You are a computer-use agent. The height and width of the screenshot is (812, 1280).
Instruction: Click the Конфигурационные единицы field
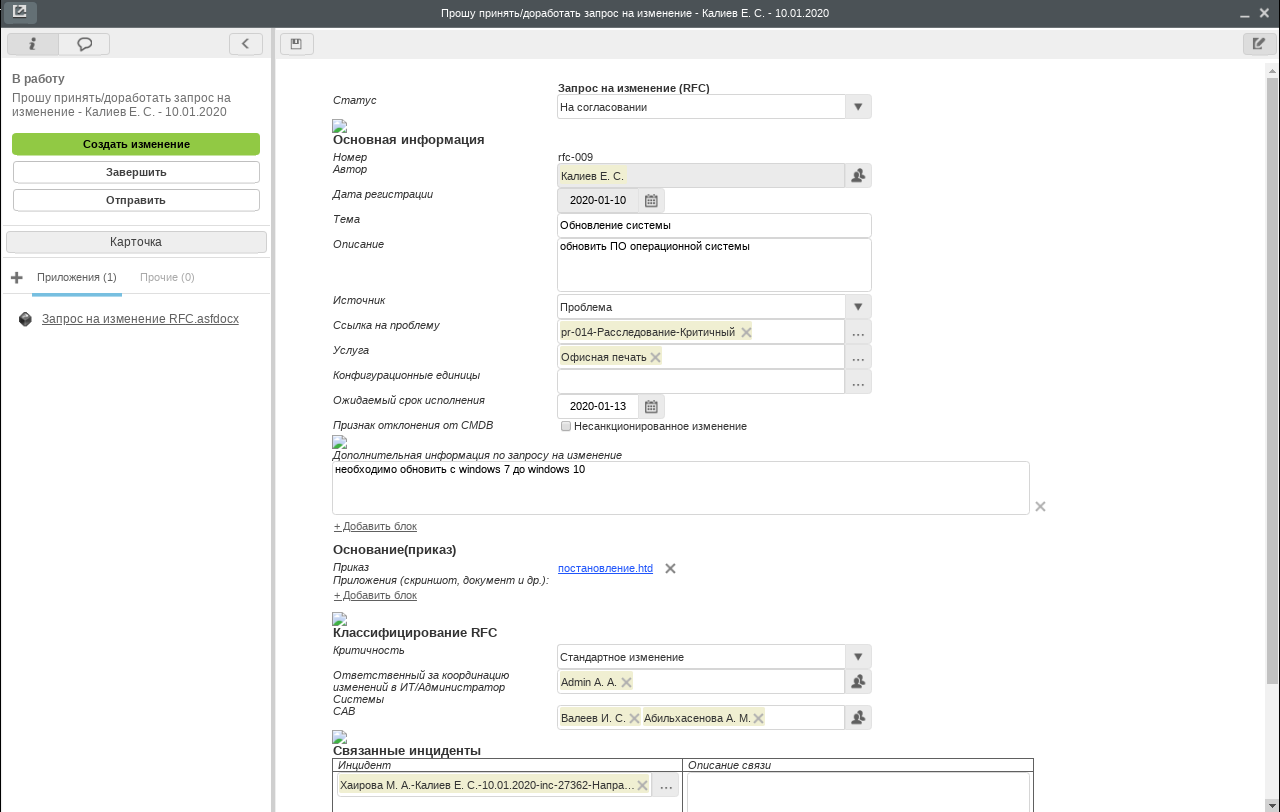pyautogui.click(x=701, y=382)
